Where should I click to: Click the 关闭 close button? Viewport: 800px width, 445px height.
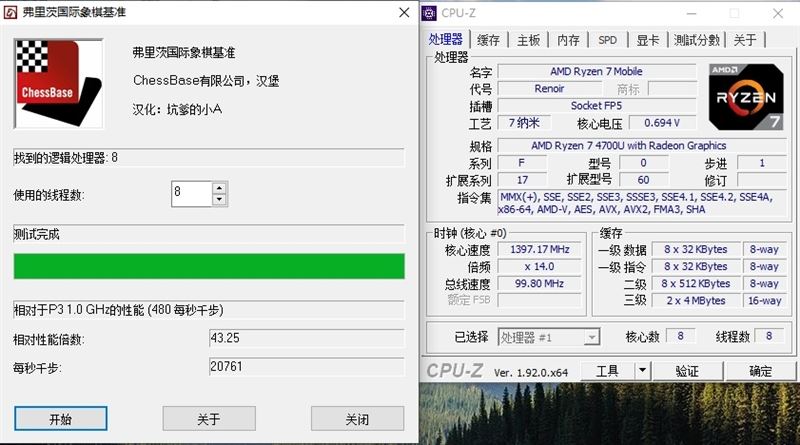(x=357, y=419)
